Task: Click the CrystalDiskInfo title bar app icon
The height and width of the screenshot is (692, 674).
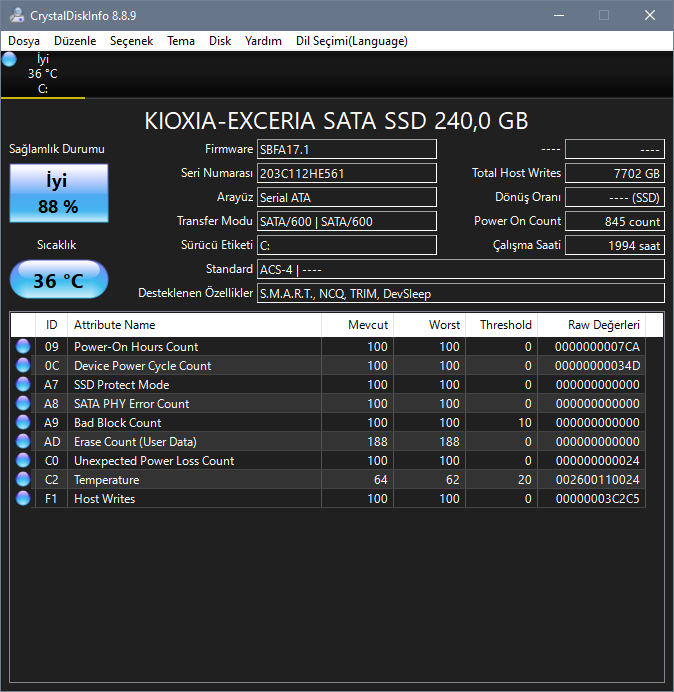Action: coord(17,15)
